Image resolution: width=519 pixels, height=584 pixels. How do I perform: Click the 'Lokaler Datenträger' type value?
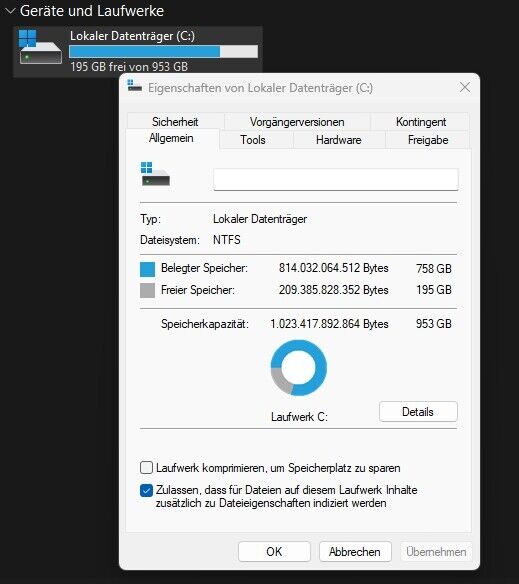[x=260, y=219]
